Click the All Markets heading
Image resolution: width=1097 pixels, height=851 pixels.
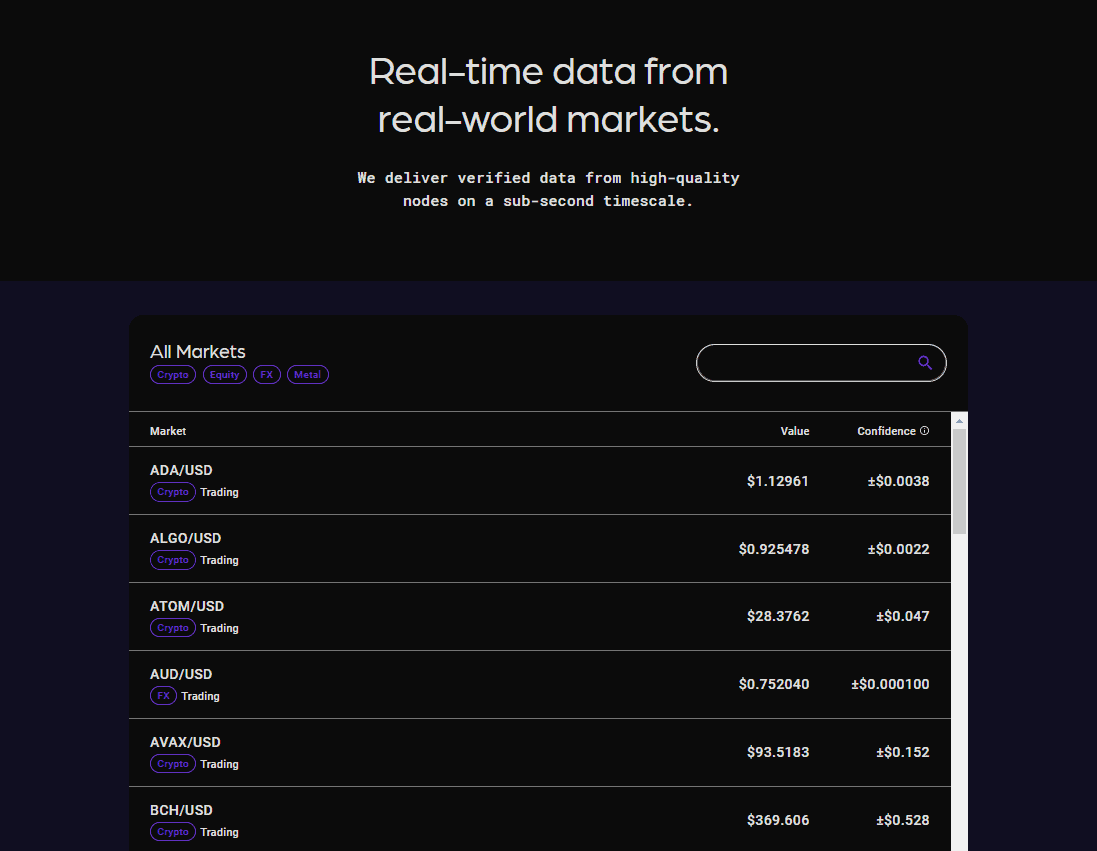(x=197, y=351)
